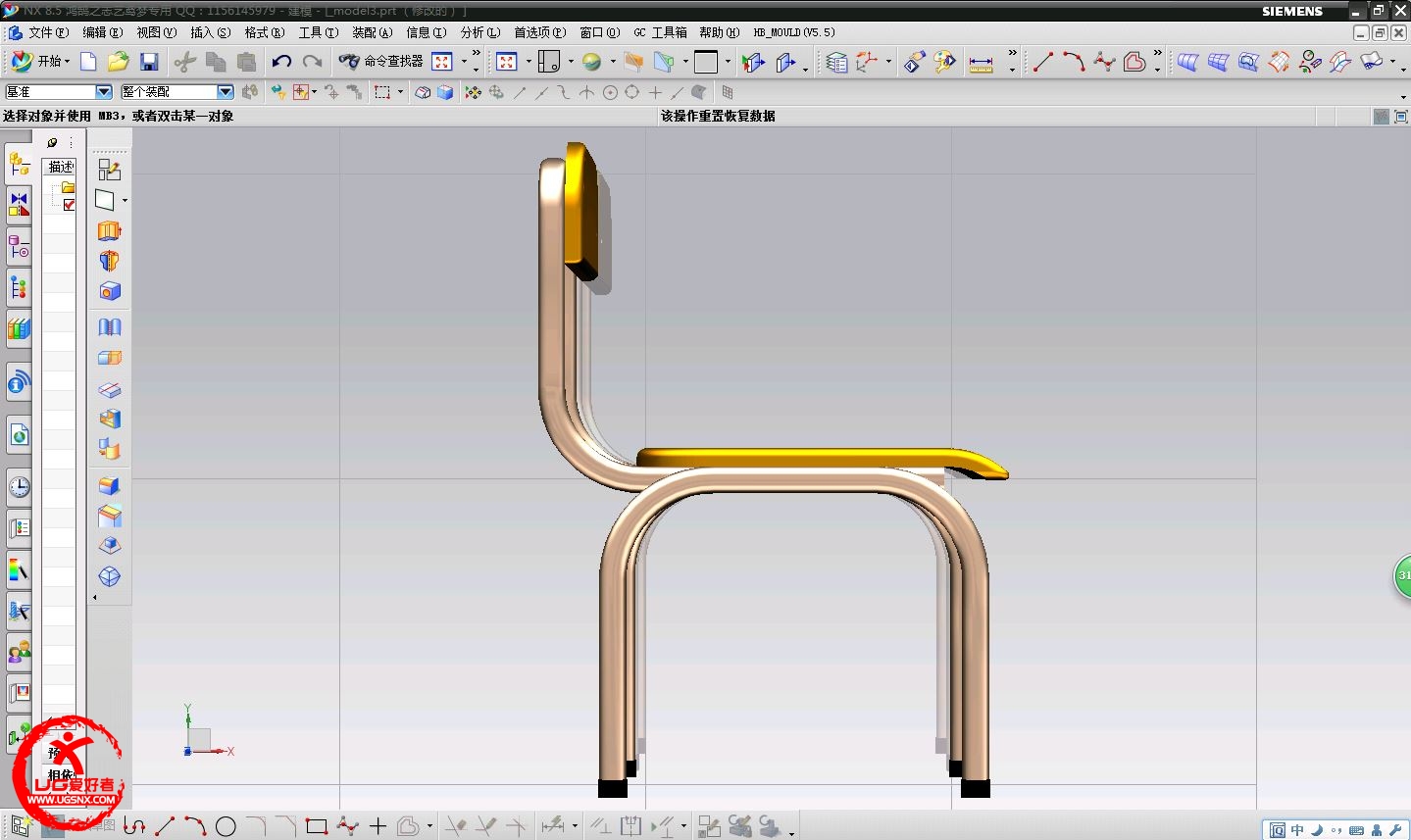Image resolution: width=1411 pixels, height=840 pixels.
Task: Redo the last undone action
Action: tap(312, 62)
